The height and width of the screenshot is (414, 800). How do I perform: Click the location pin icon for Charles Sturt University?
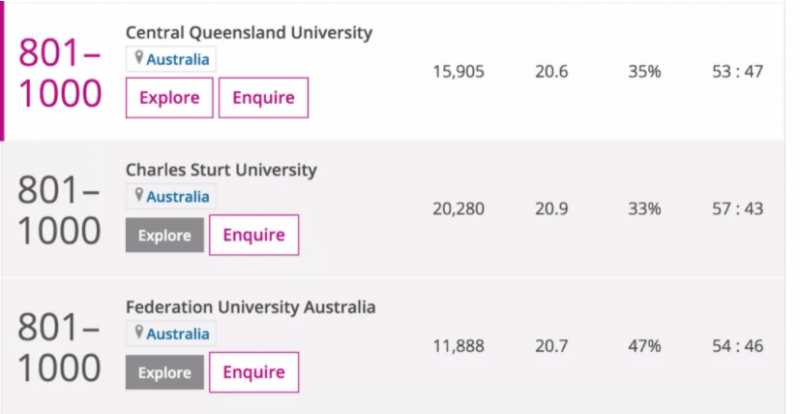[x=139, y=195]
